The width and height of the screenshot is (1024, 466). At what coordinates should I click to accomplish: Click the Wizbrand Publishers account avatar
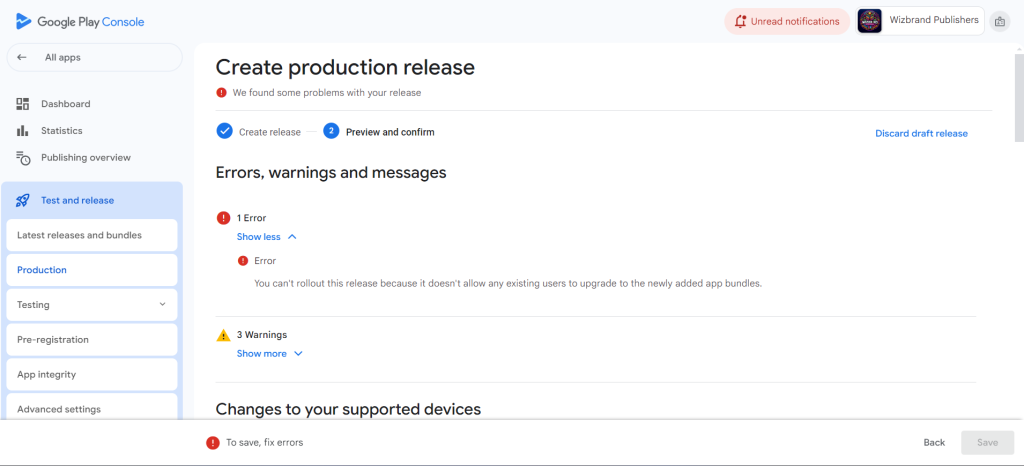coord(869,21)
